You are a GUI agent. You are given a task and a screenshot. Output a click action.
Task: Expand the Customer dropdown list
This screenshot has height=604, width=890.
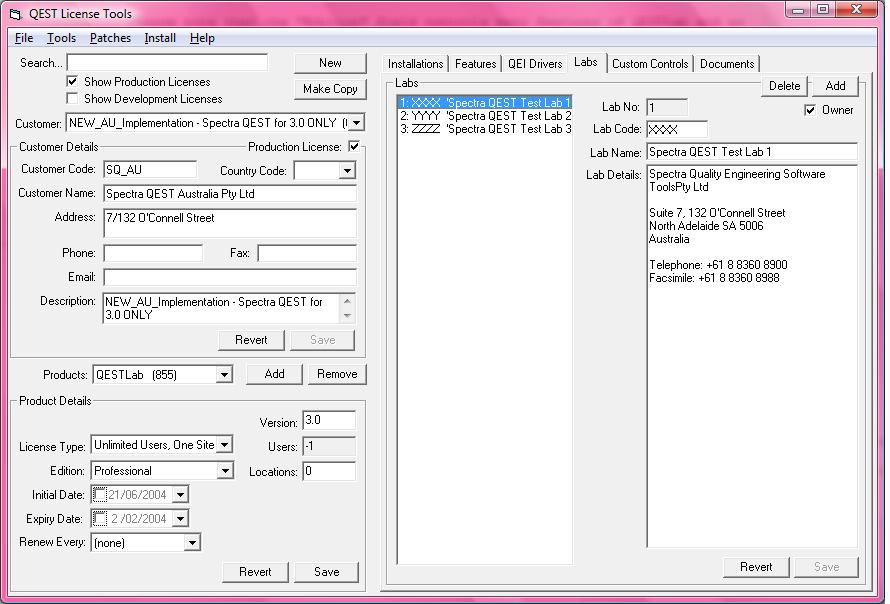(355, 123)
